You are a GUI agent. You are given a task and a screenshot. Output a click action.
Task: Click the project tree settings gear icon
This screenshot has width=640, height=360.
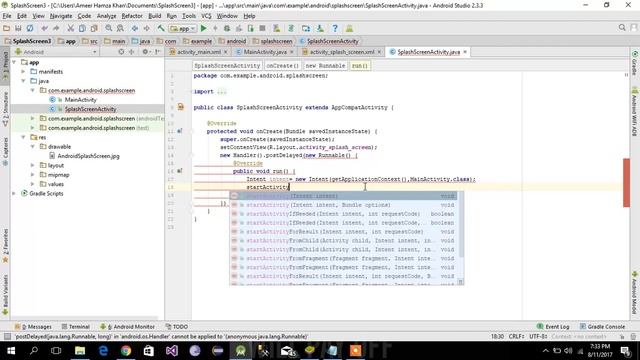[x=145, y=52]
